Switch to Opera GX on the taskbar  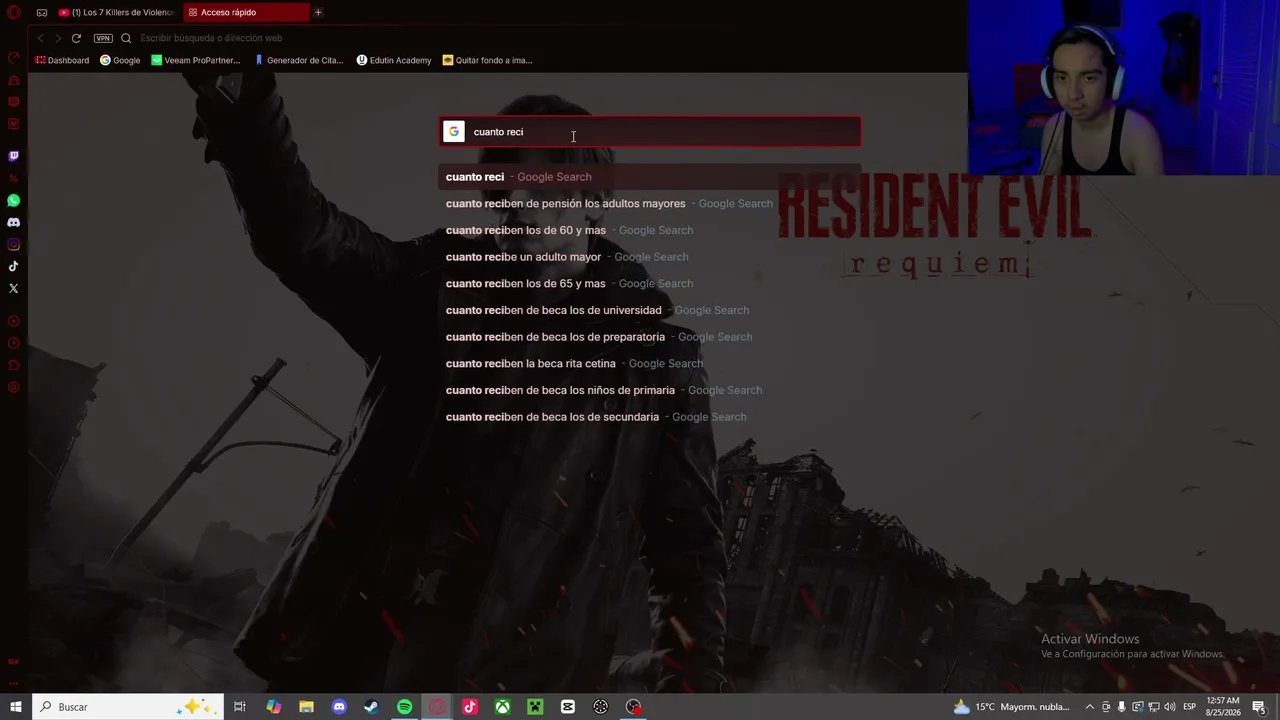click(437, 707)
